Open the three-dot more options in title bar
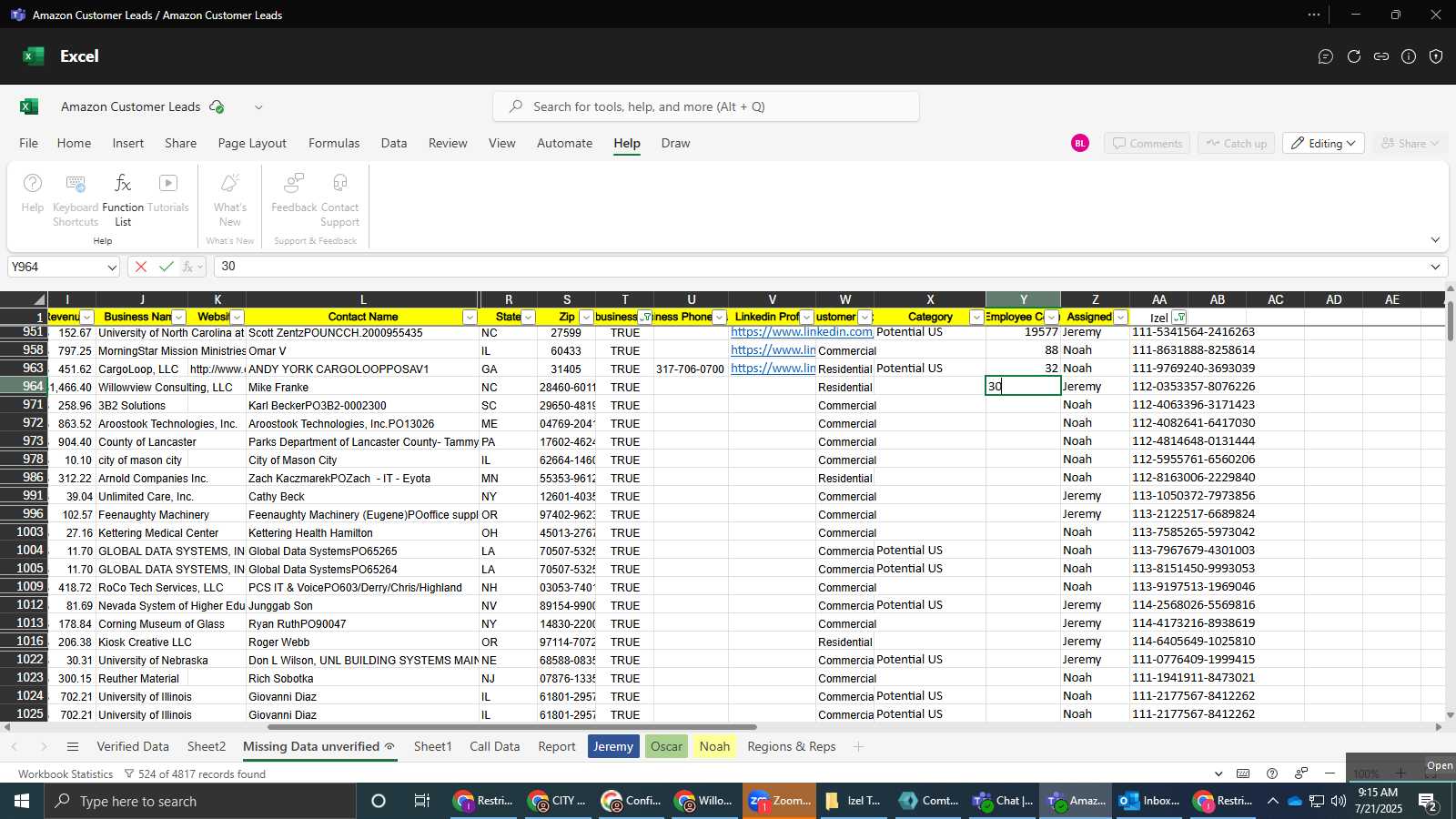Screen dimensions: 1456x819 1314,15
